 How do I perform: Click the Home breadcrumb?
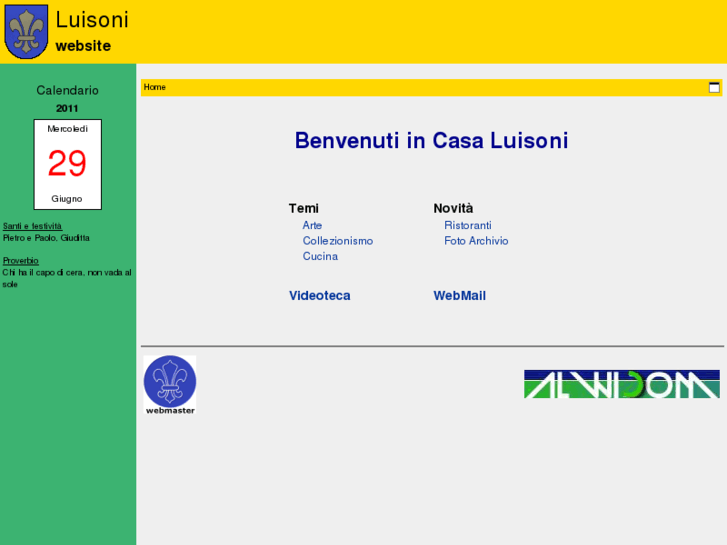click(x=154, y=87)
